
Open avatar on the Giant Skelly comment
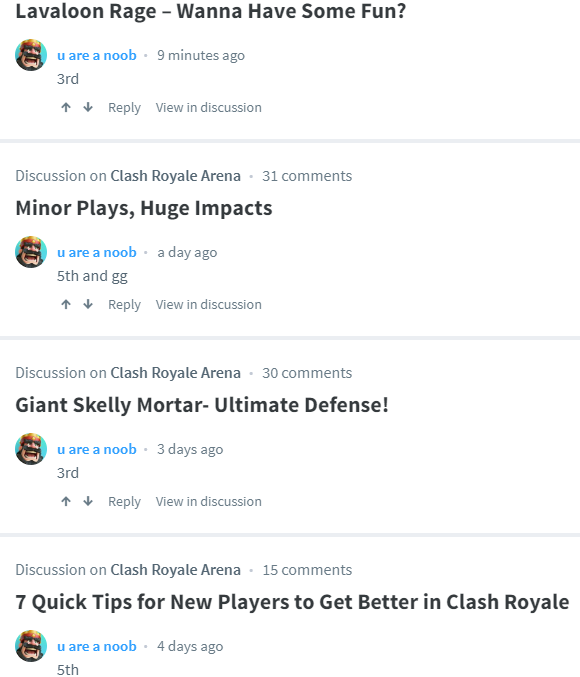tap(31, 449)
